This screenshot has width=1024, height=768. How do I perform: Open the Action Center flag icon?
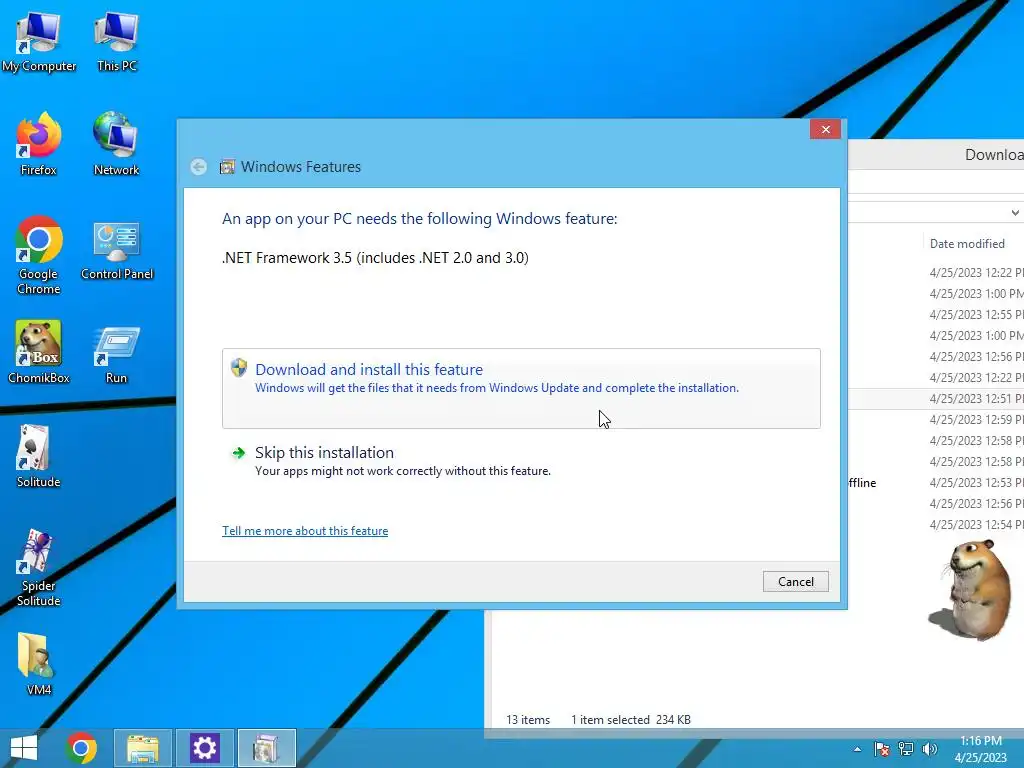882,749
